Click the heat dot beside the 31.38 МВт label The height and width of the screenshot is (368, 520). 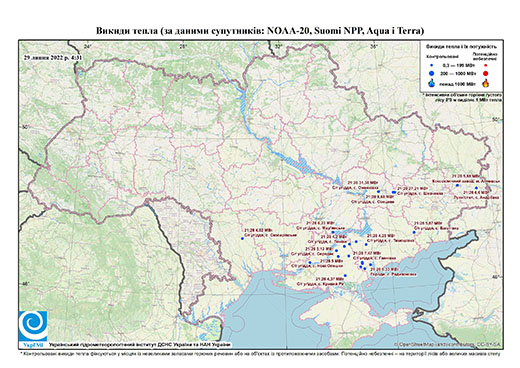(x=378, y=191)
